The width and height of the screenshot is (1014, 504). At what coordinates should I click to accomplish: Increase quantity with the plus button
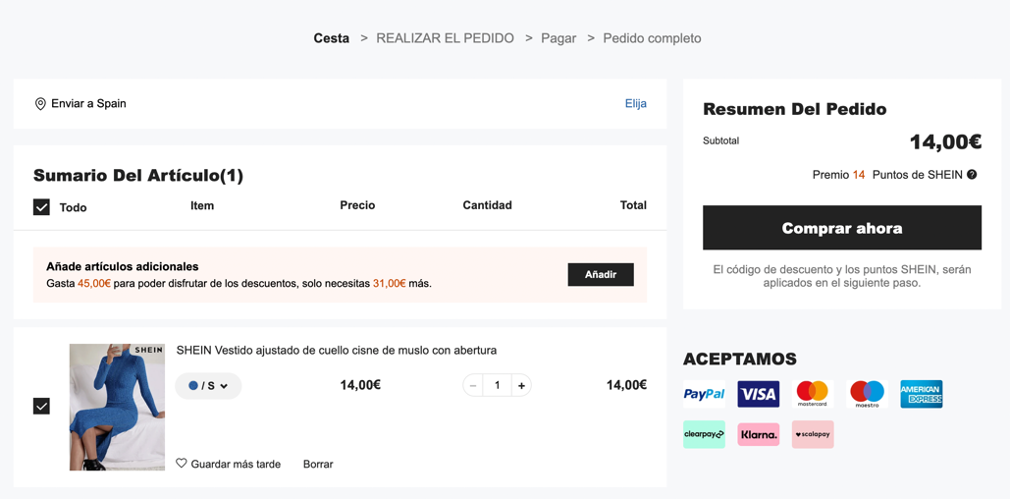(x=521, y=386)
